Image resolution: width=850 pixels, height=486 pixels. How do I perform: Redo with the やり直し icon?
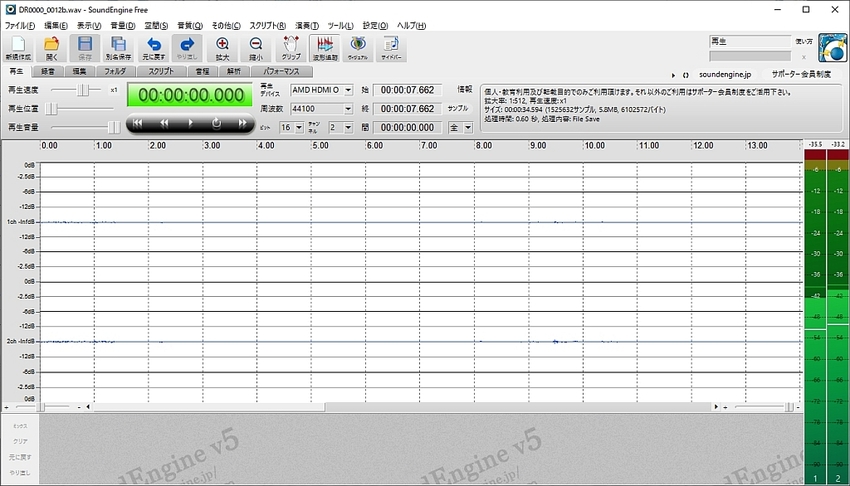click(x=187, y=48)
